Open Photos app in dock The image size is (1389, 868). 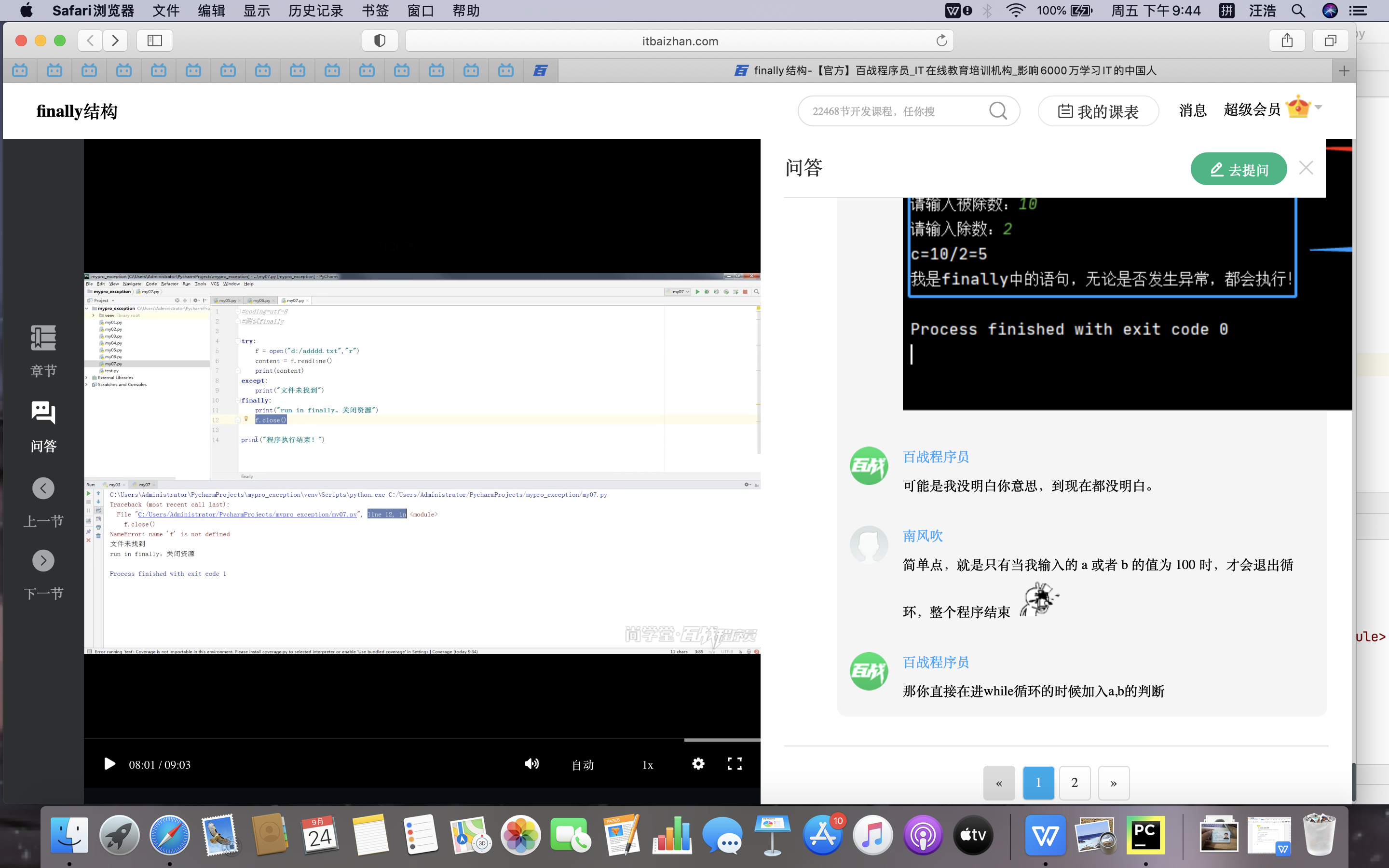point(520,835)
